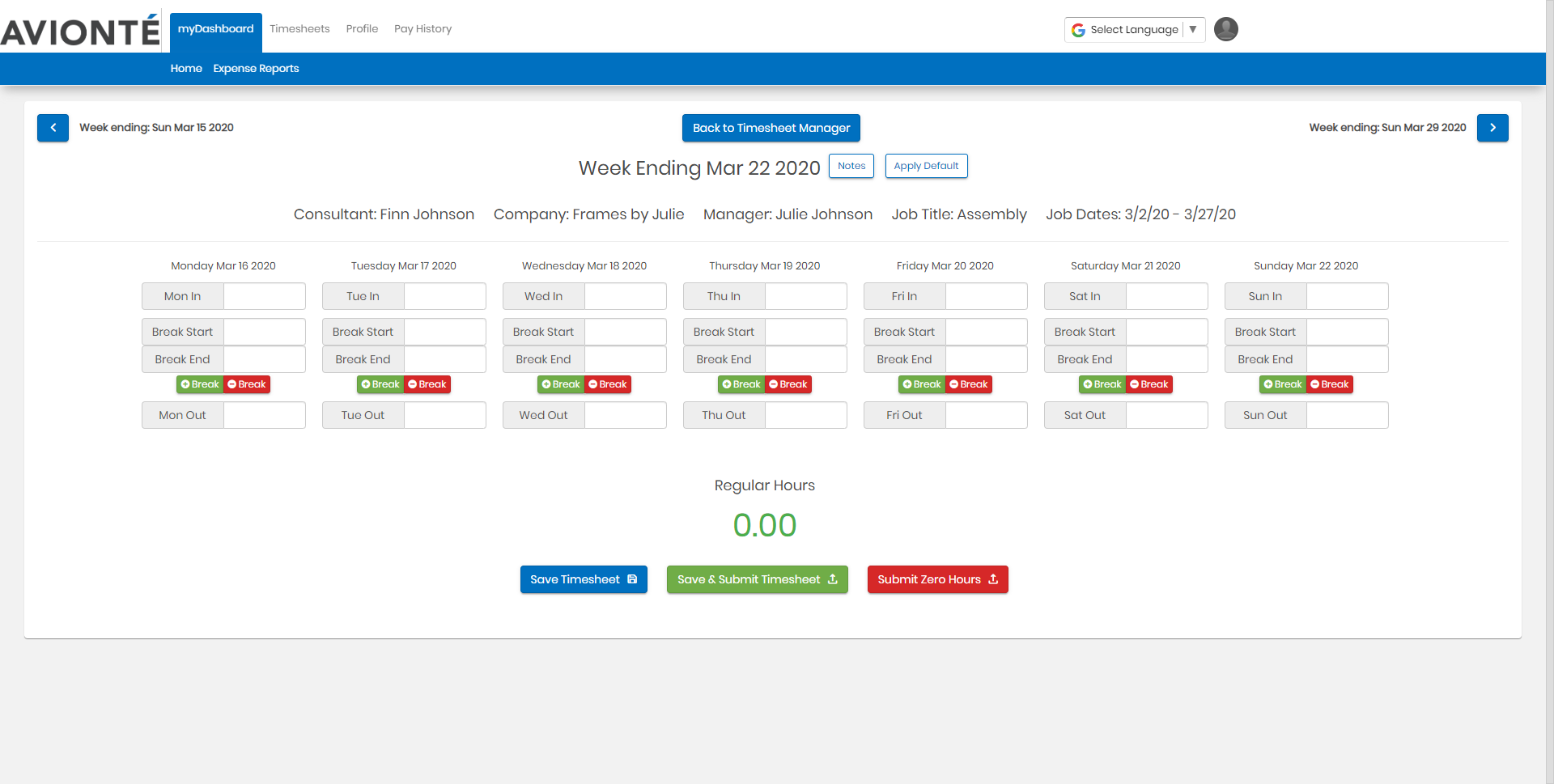
Task: Switch to the Timesheets tab
Action: 299,29
